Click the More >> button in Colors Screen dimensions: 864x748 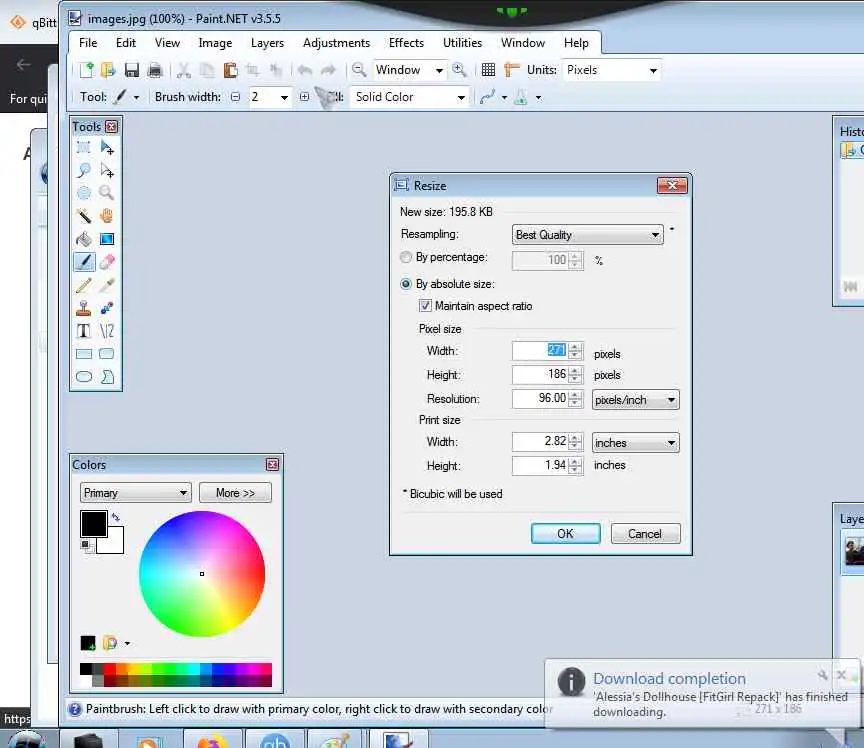(x=235, y=493)
